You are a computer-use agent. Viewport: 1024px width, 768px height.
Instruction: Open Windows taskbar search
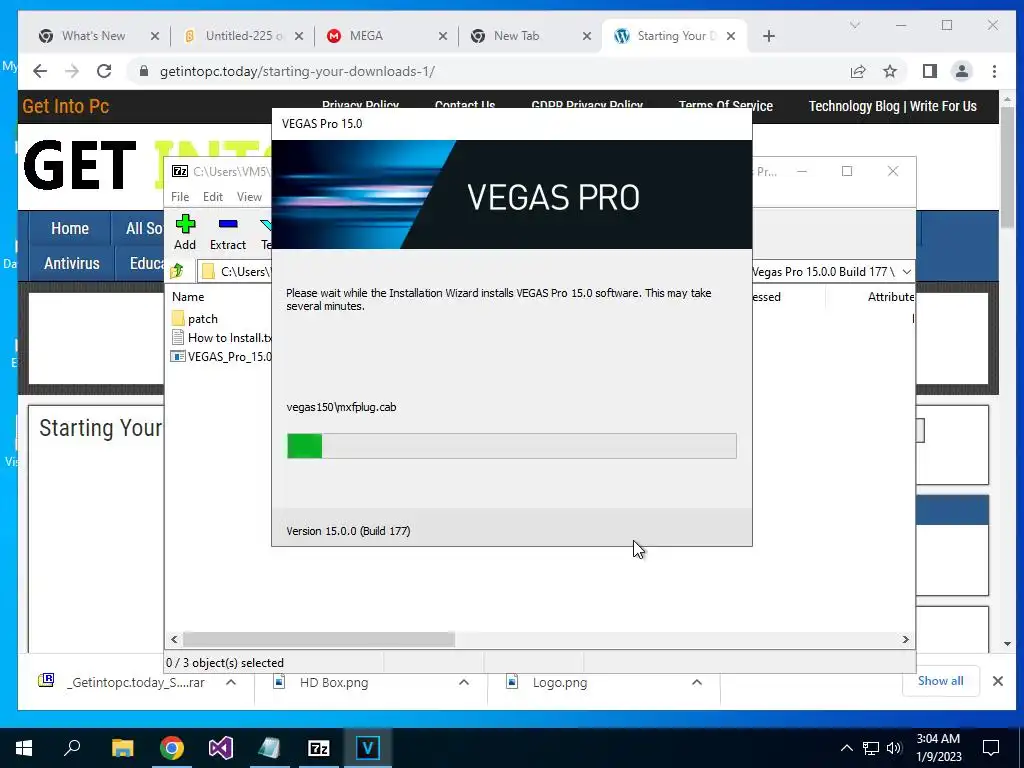coord(72,748)
